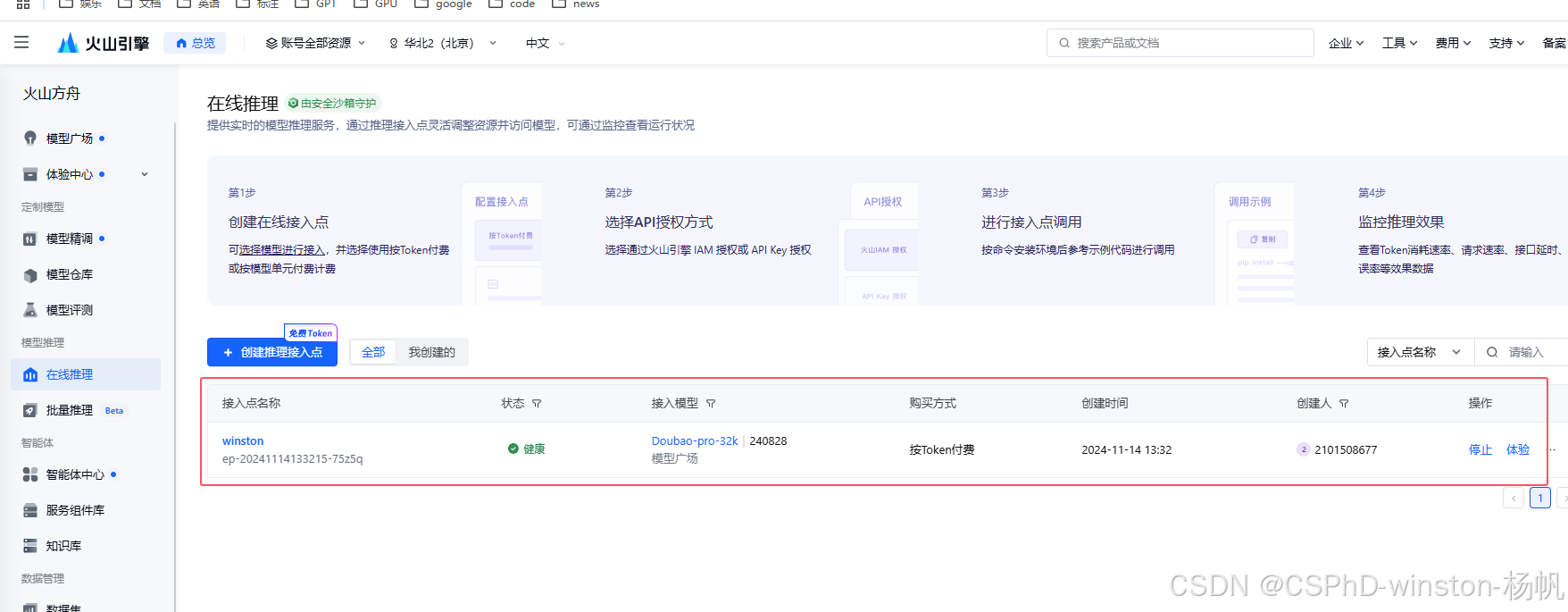The image size is (1568, 612).
Task: Click the 按Token付费 purchase method cell
Action: [942, 450]
